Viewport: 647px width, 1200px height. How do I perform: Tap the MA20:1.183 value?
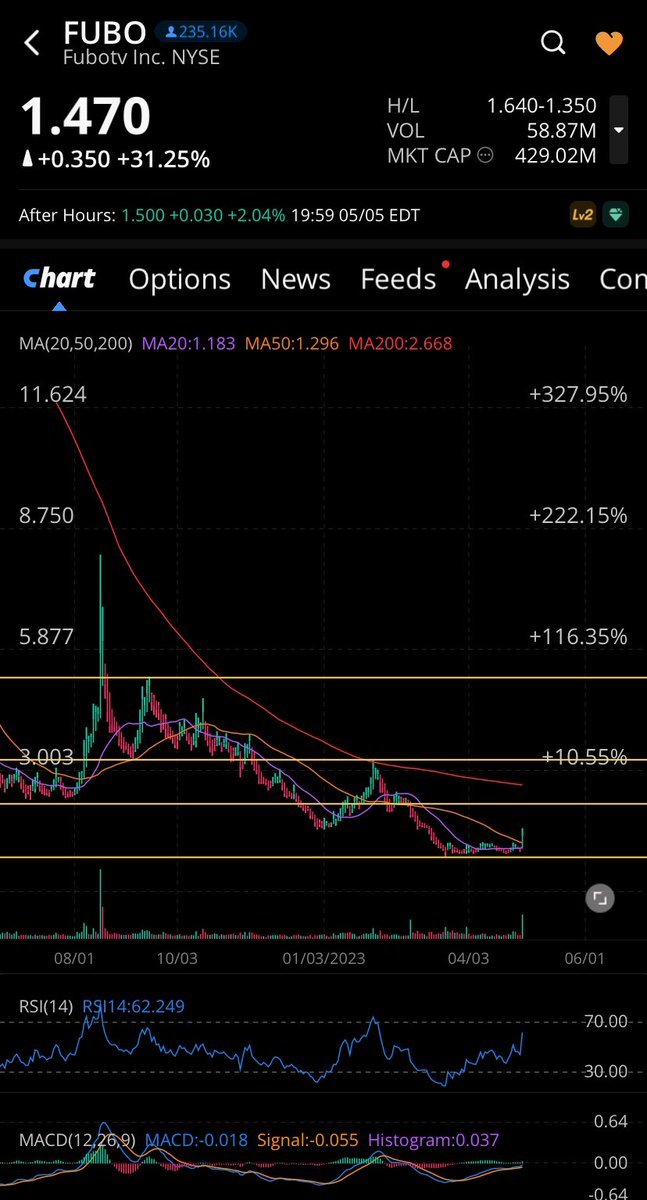click(x=189, y=343)
